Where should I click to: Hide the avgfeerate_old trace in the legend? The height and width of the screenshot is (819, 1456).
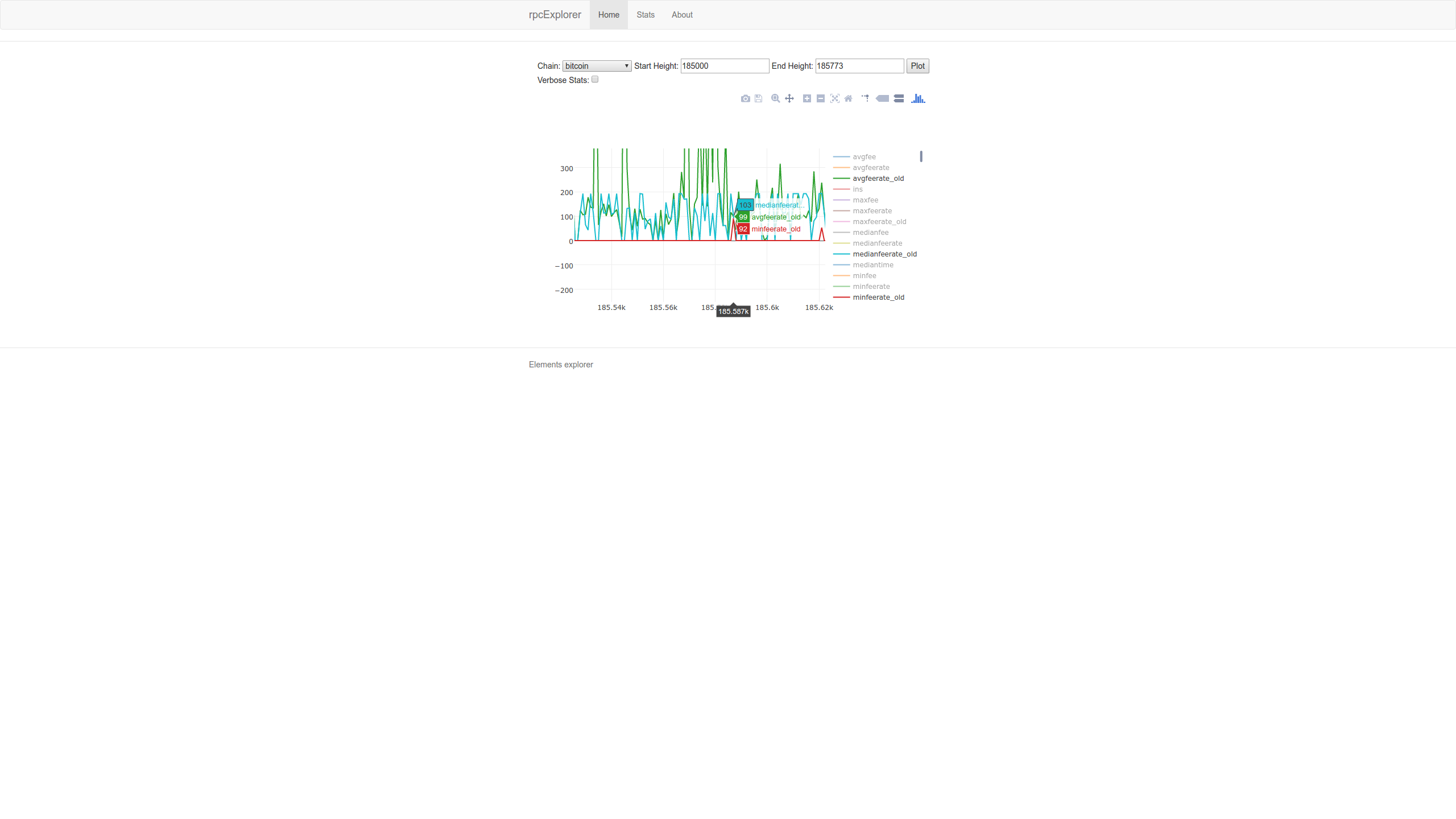click(878, 178)
